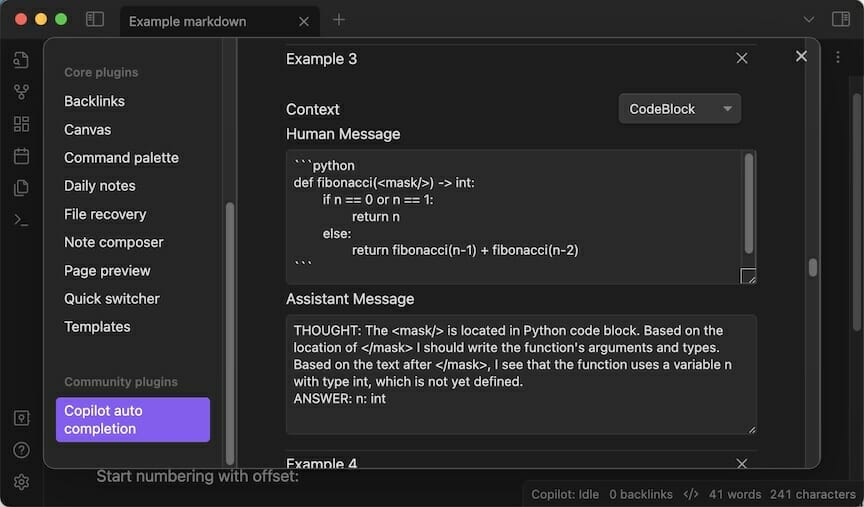864x507 pixels.
Task: Click the Context label
Action: pos(312,109)
